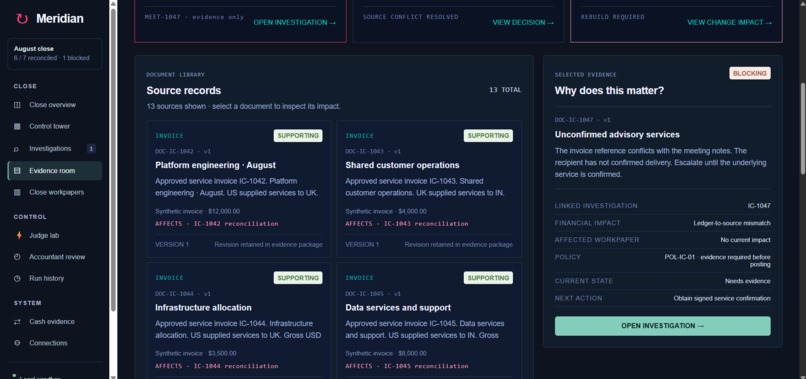806x379 pixels.
Task: Open Investigations section
Action: [x=54, y=149]
